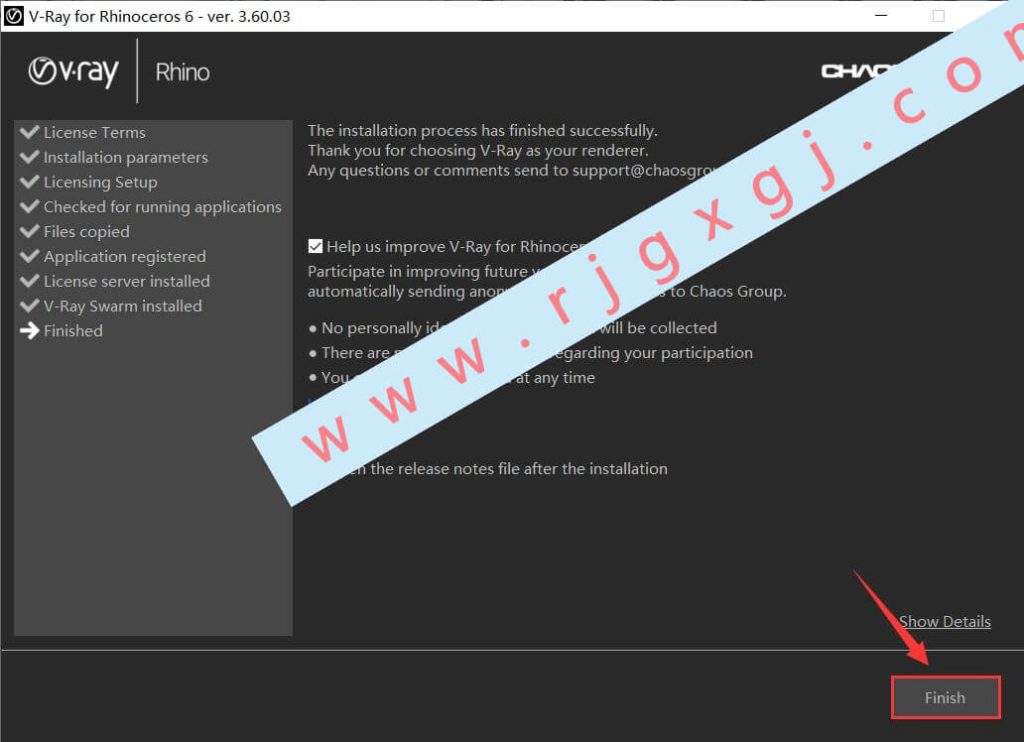Select the Finished step
Screen dimensions: 1024x742
pos(73,331)
